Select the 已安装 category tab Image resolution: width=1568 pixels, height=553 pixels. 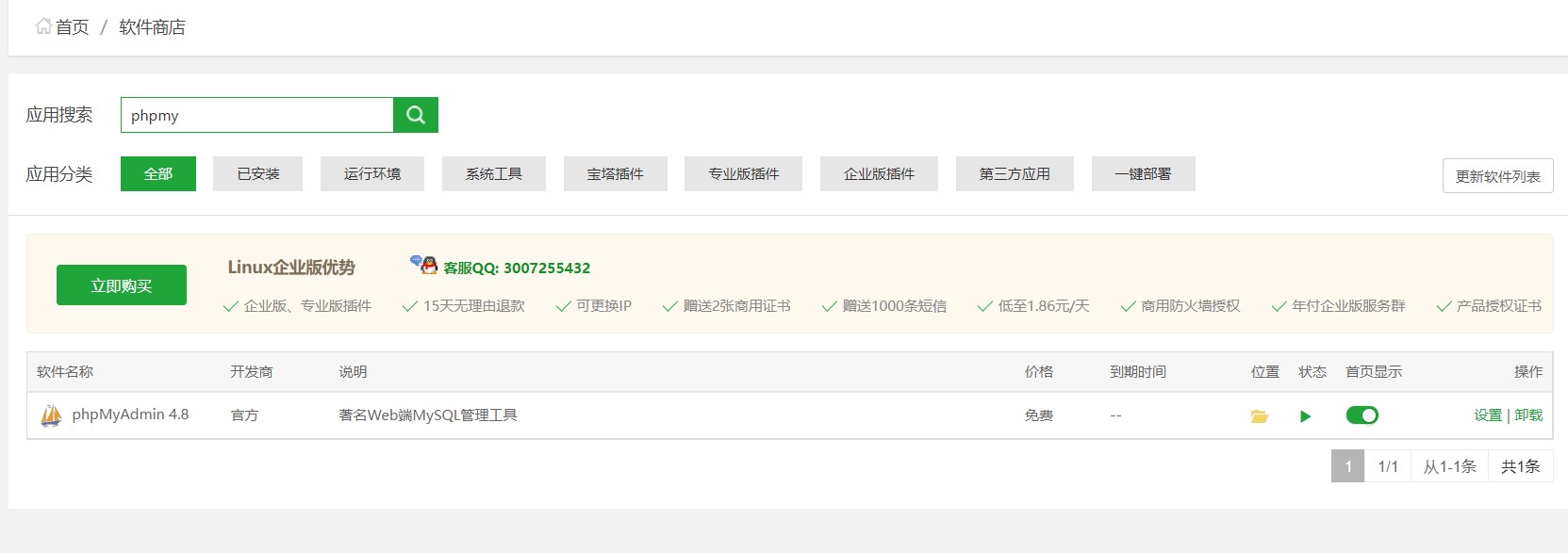[x=258, y=174]
